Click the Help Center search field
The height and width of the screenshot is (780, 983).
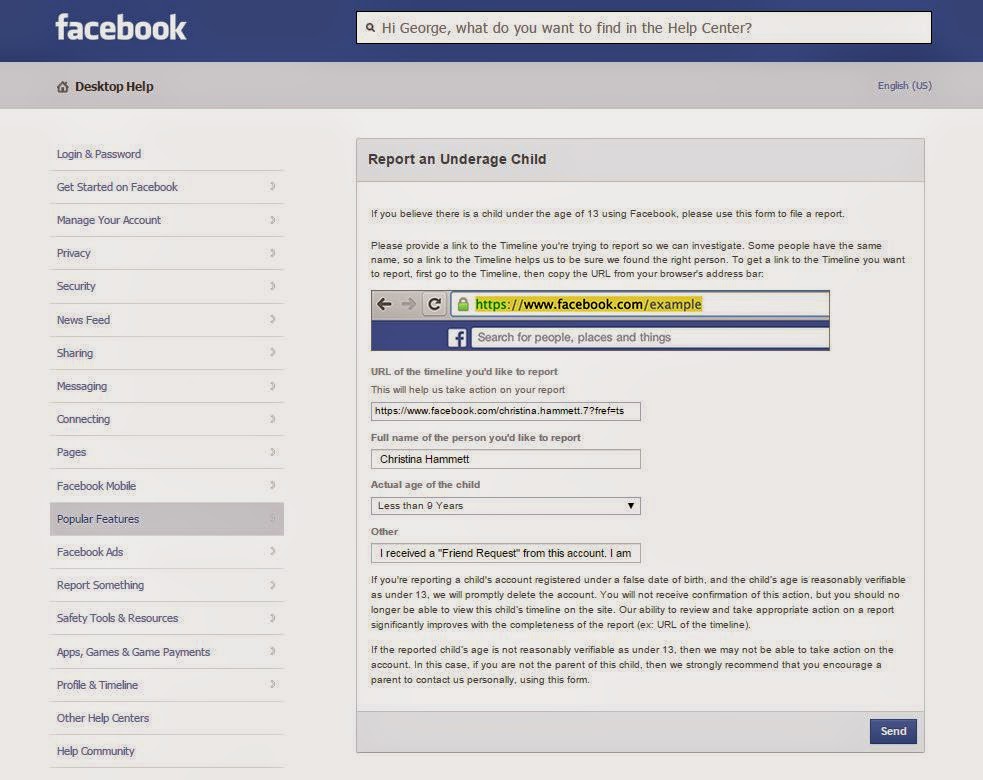click(644, 28)
